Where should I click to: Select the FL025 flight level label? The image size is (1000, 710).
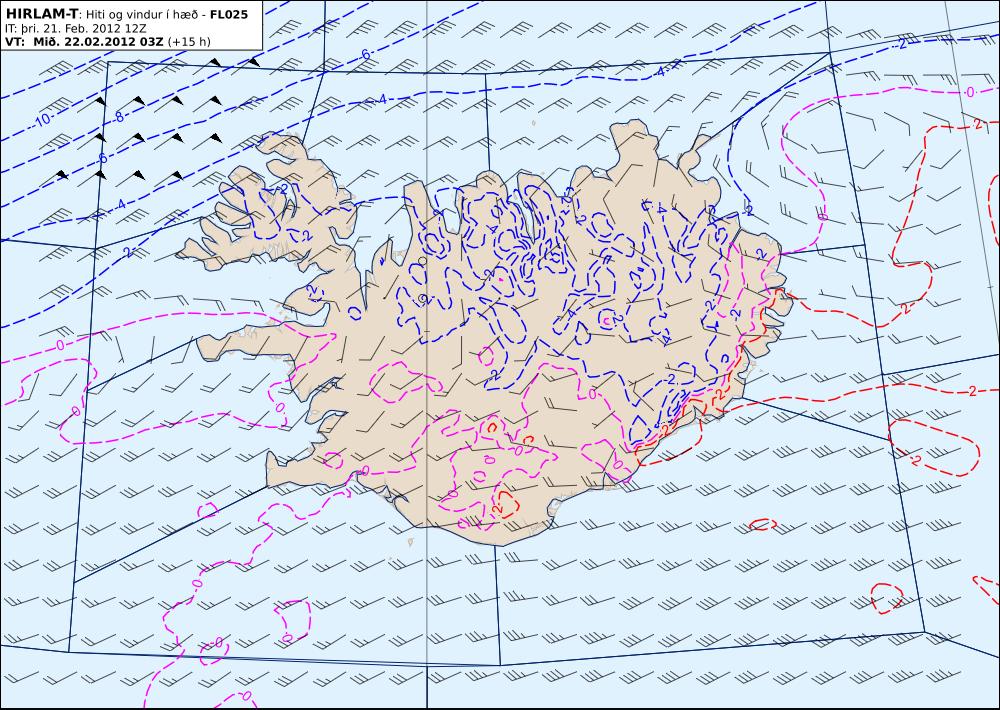pos(228,14)
